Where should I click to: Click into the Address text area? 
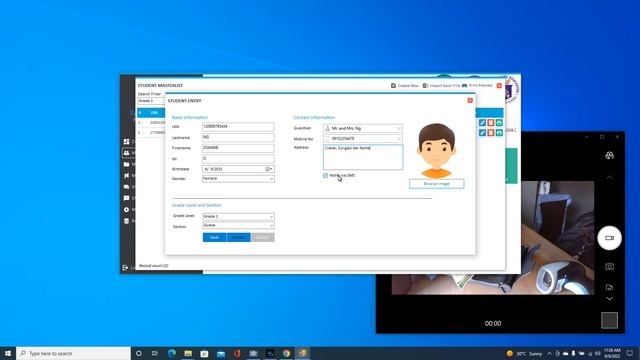pyautogui.click(x=363, y=157)
